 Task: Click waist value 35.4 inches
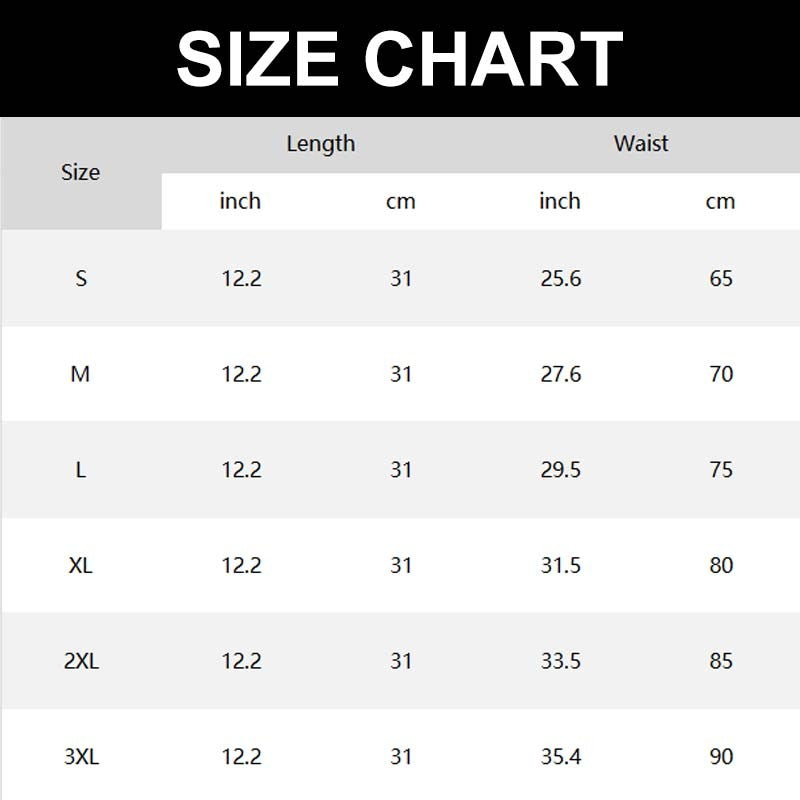tap(561, 757)
